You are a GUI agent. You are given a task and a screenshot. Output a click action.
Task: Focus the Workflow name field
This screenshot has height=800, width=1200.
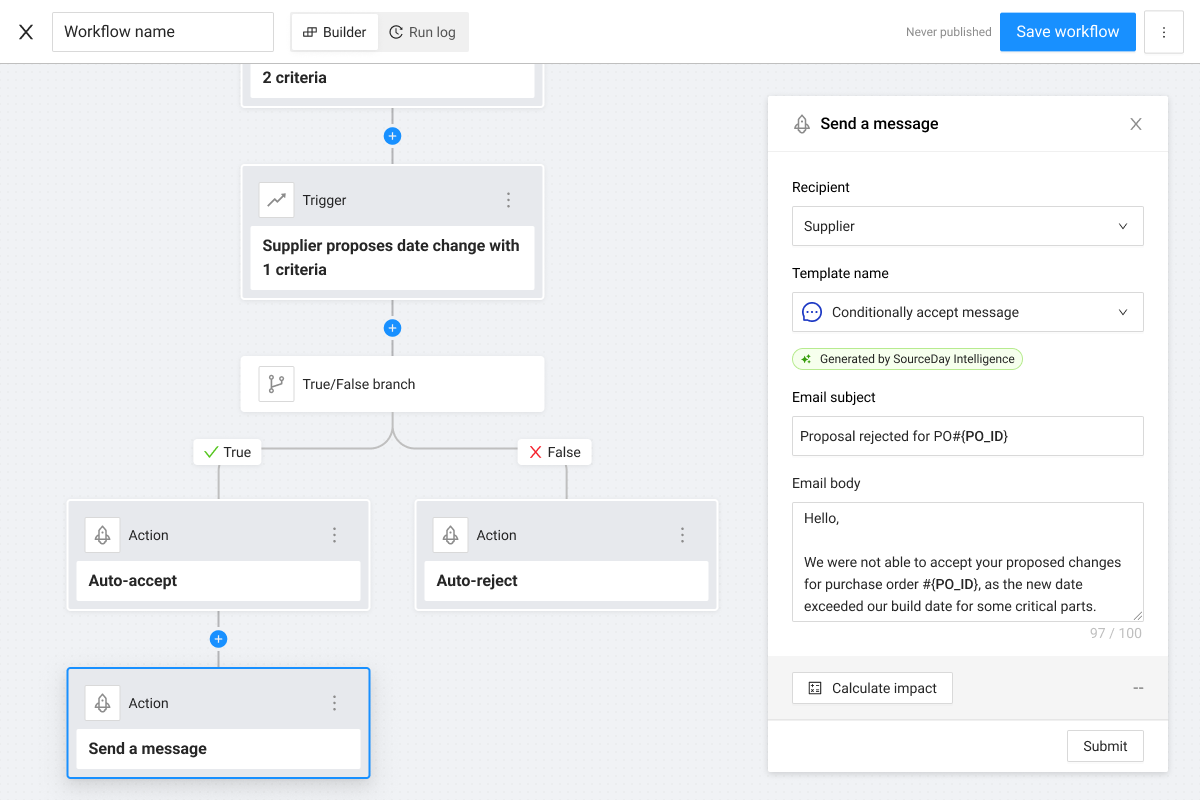(x=163, y=32)
